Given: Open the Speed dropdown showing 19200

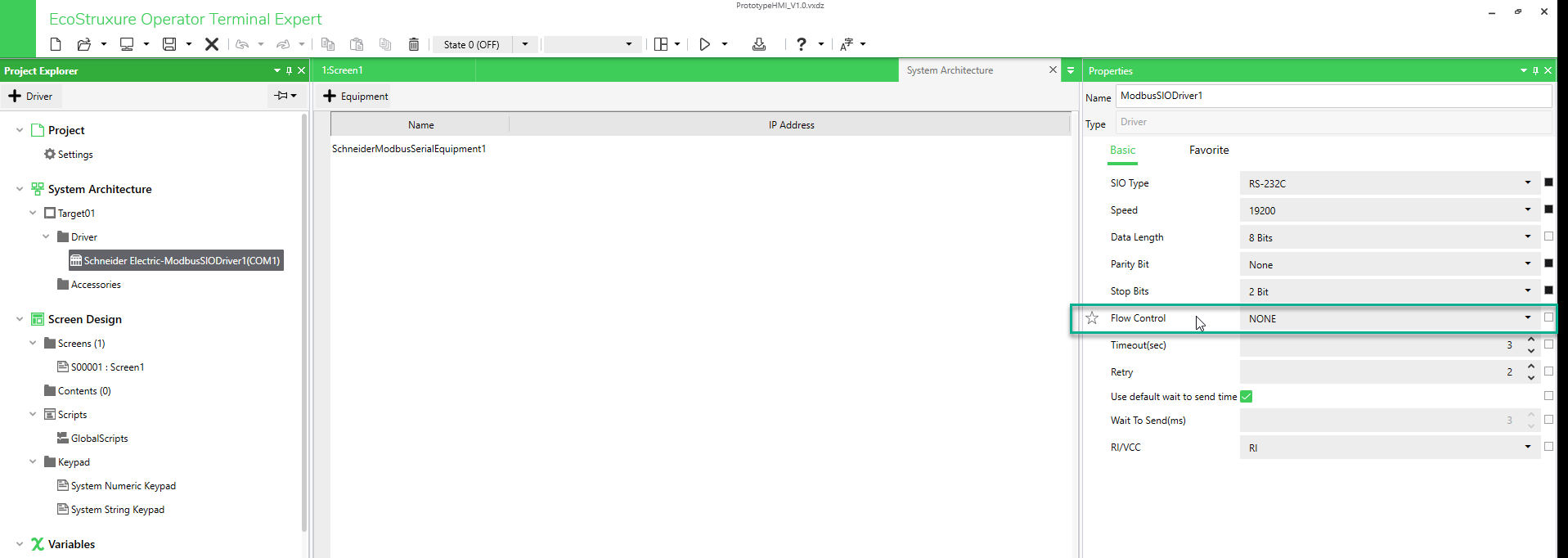Looking at the screenshot, I should pyautogui.click(x=1390, y=210).
